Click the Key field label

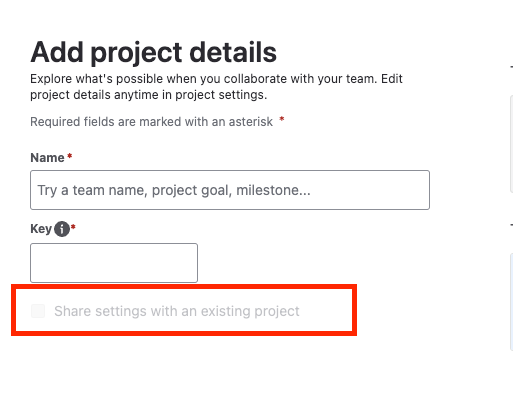pos(41,229)
